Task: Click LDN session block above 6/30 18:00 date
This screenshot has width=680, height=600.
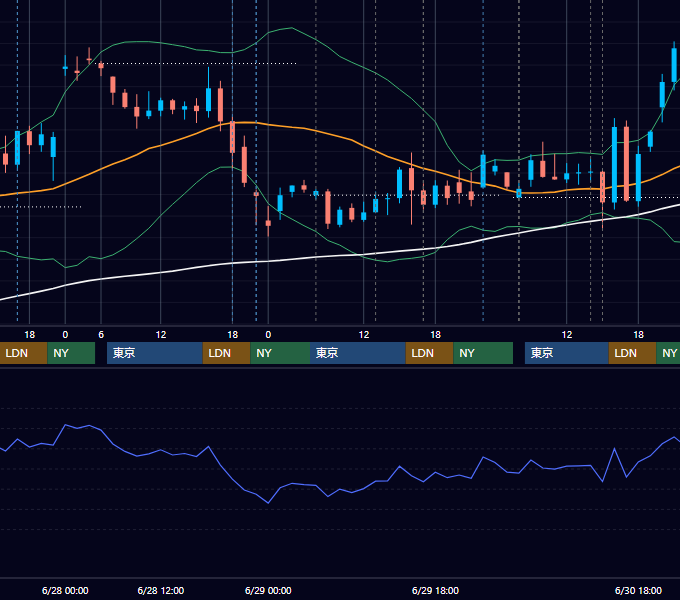Action: 632,353
